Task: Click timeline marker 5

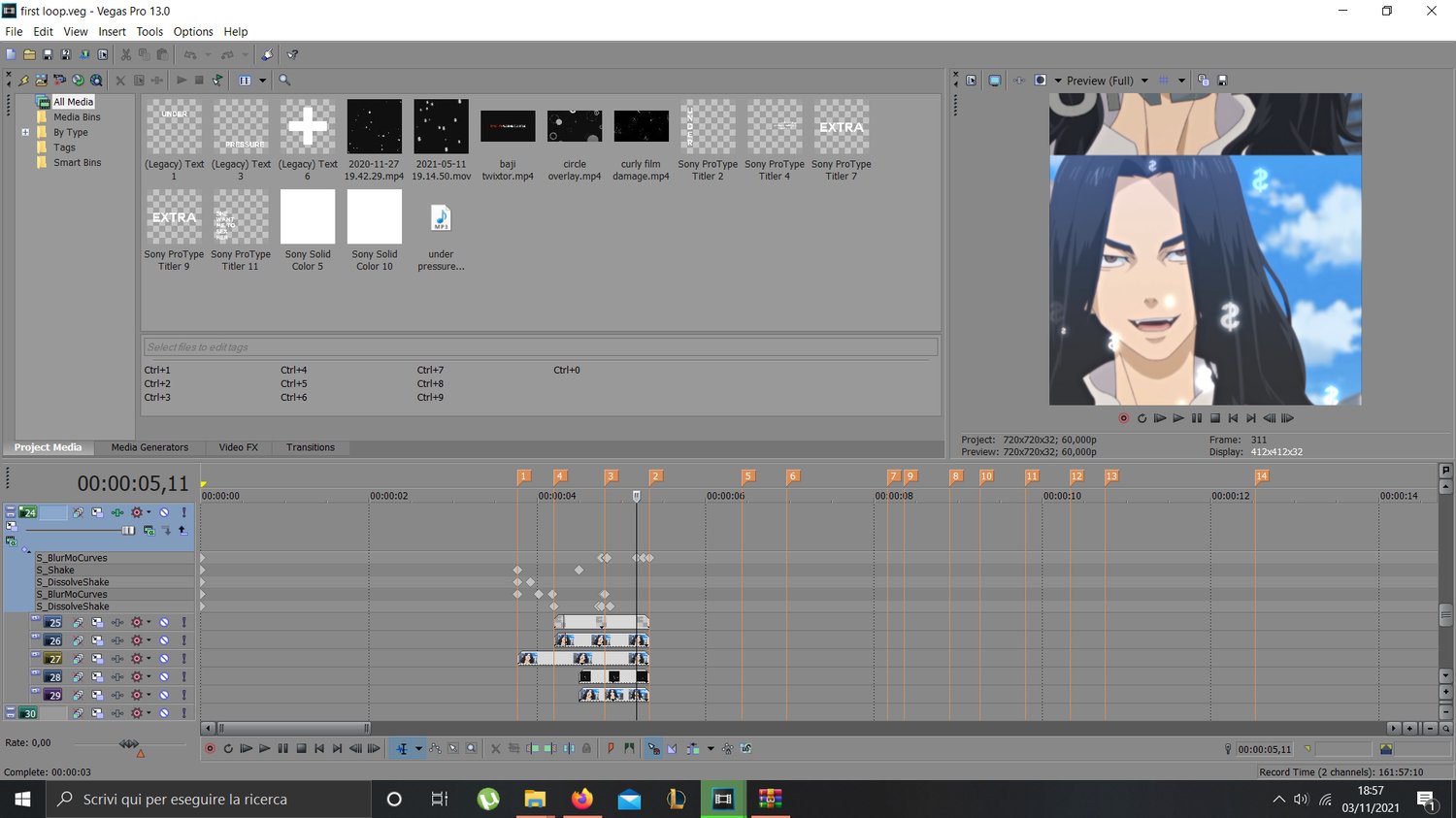Action: tap(747, 475)
